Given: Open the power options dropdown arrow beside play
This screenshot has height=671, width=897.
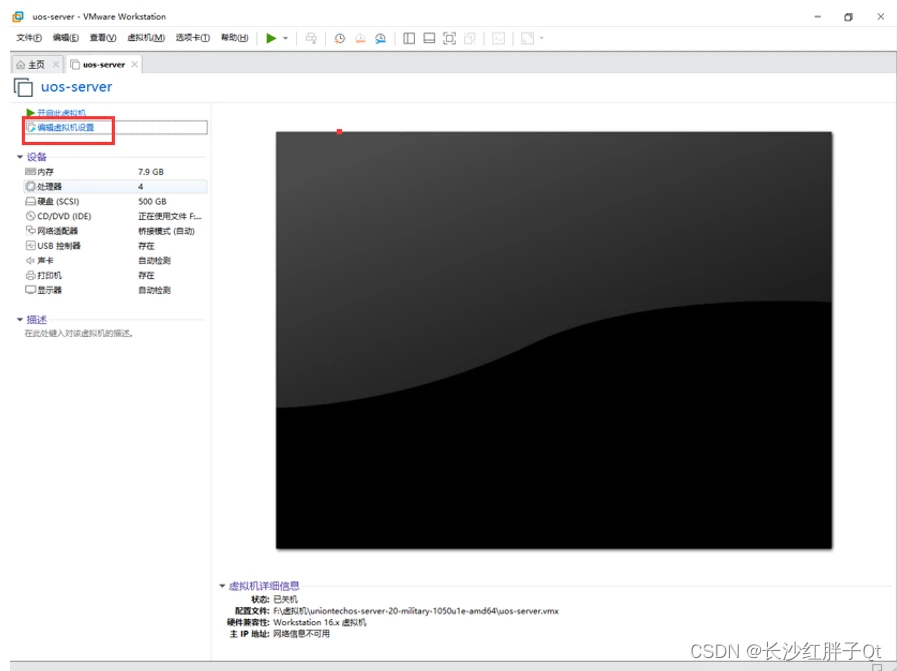Looking at the screenshot, I should point(286,38).
